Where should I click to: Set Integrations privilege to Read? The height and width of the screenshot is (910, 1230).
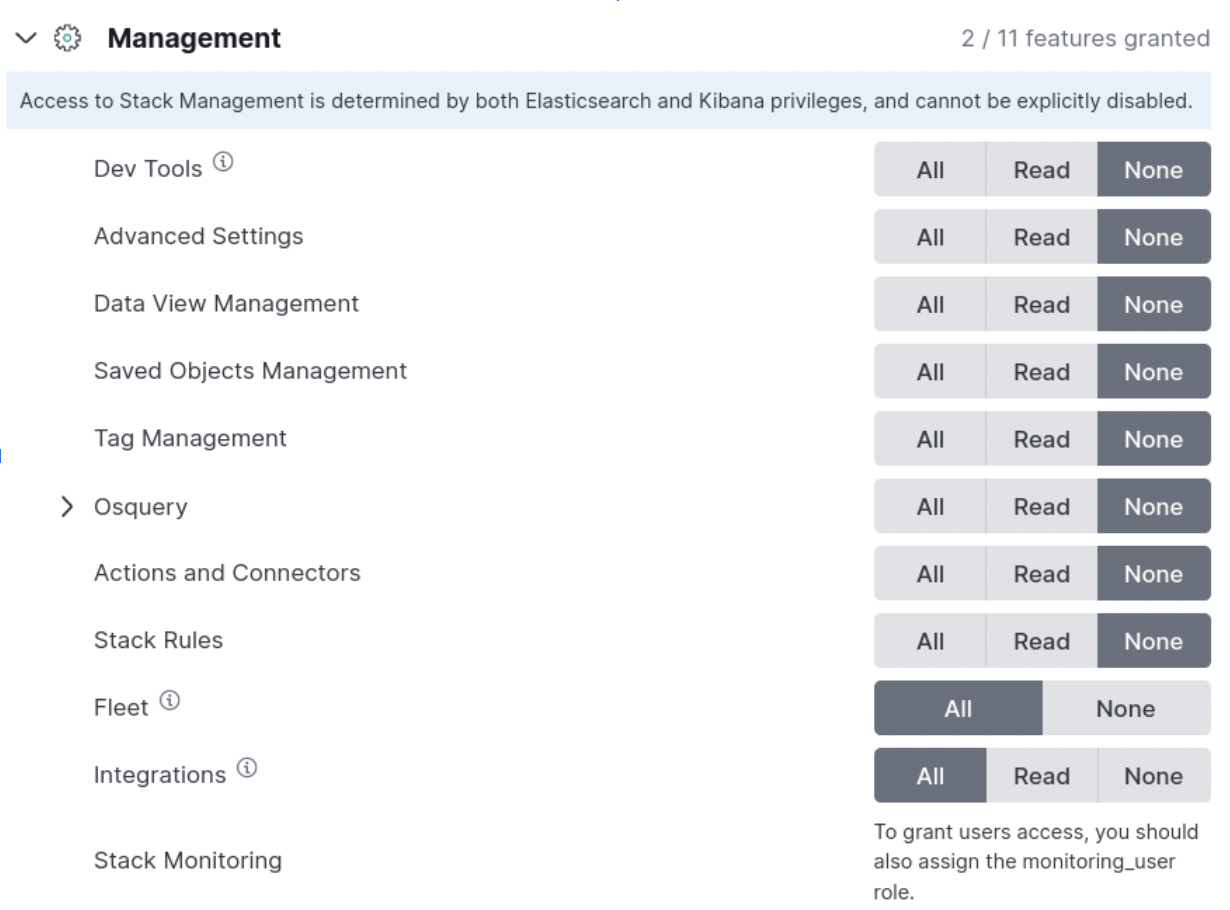[x=1041, y=776]
